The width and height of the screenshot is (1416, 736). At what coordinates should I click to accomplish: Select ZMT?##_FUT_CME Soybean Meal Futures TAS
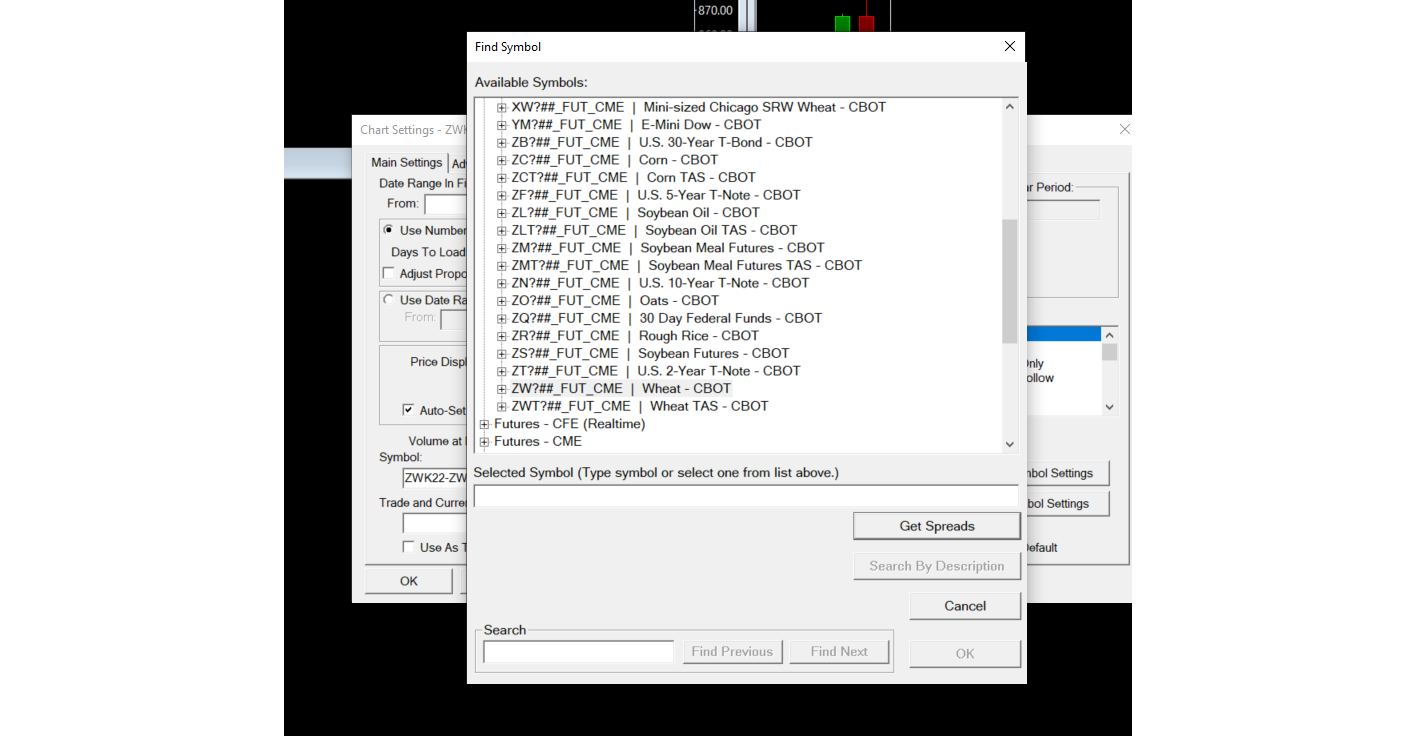coord(686,266)
